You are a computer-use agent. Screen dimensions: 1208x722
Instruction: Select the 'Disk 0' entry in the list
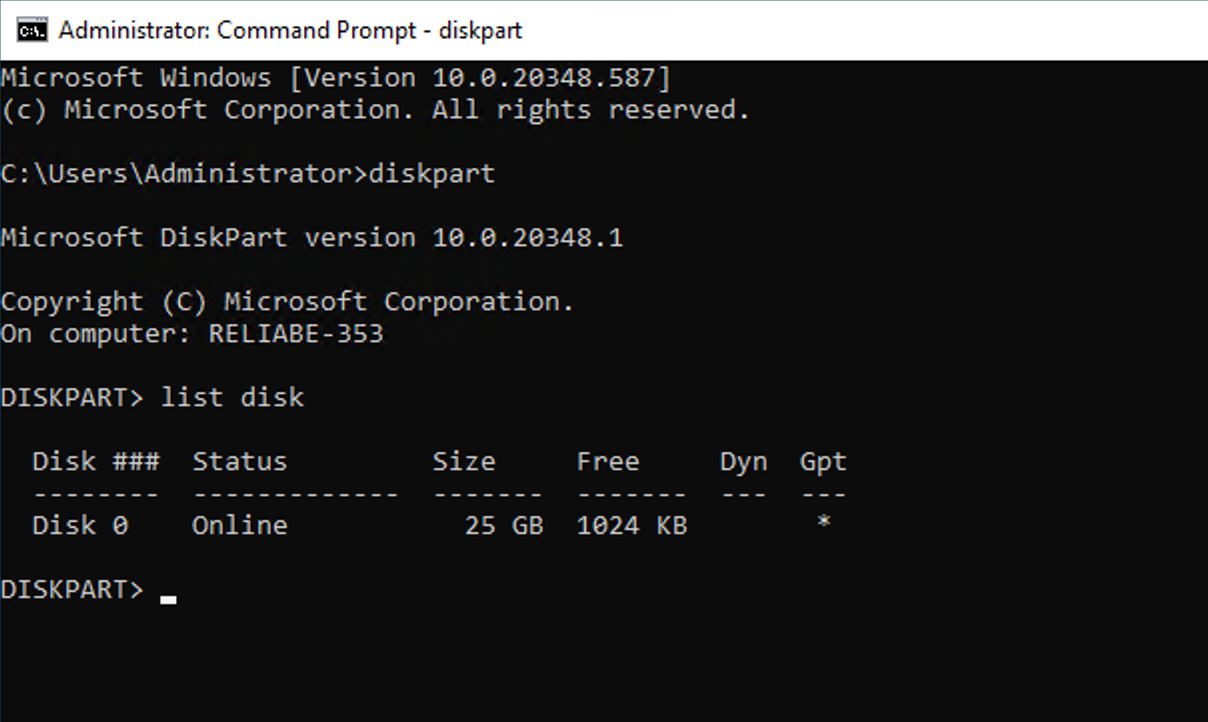(80, 526)
